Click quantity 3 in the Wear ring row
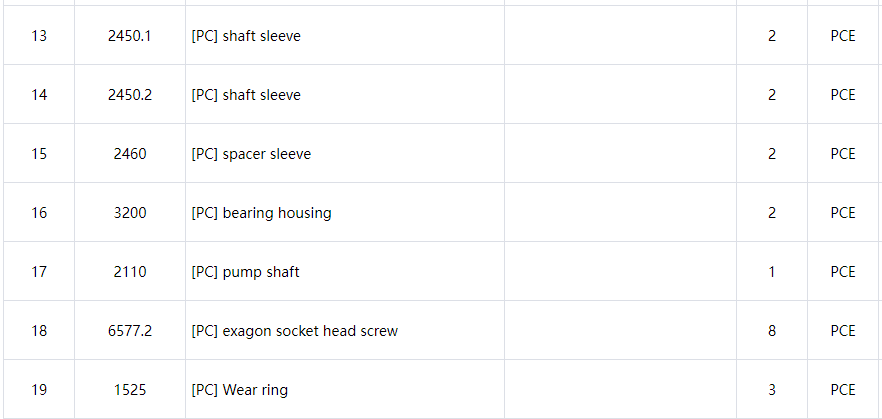Viewport: 882px width, 419px height. click(x=772, y=390)
